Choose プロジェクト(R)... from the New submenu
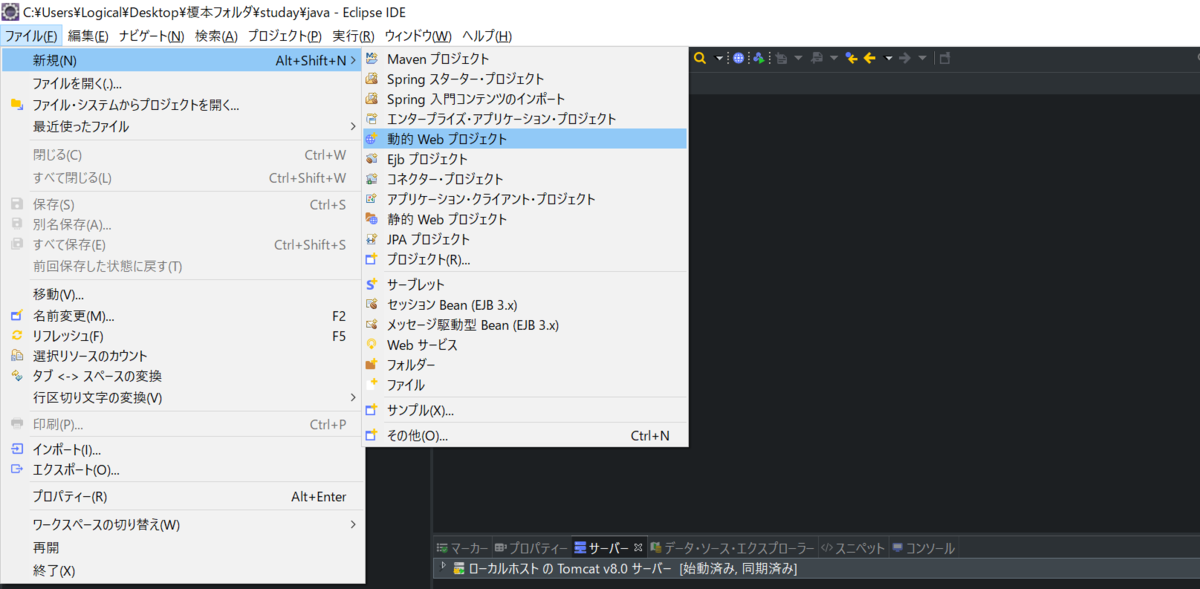The height and width of the screenshot is (589, 1200). (x=525, y=259)
